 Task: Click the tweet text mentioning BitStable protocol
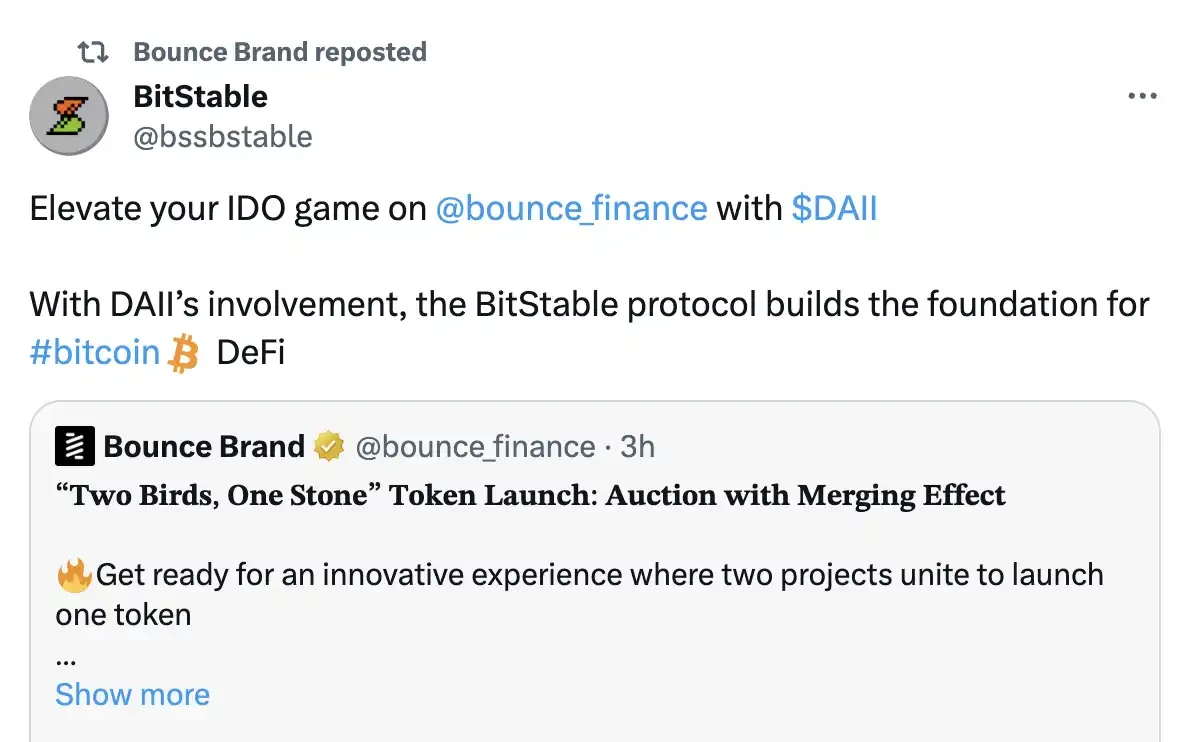pos(590,304)
